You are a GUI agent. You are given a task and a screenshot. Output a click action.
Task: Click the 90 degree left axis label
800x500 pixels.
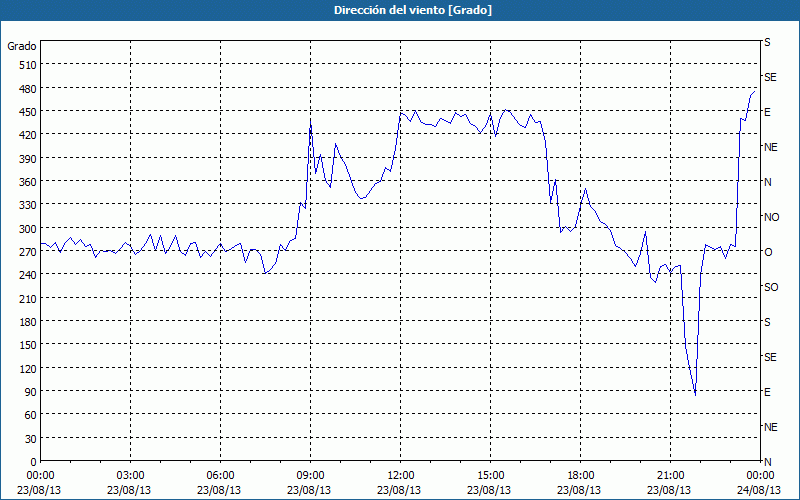31,392
